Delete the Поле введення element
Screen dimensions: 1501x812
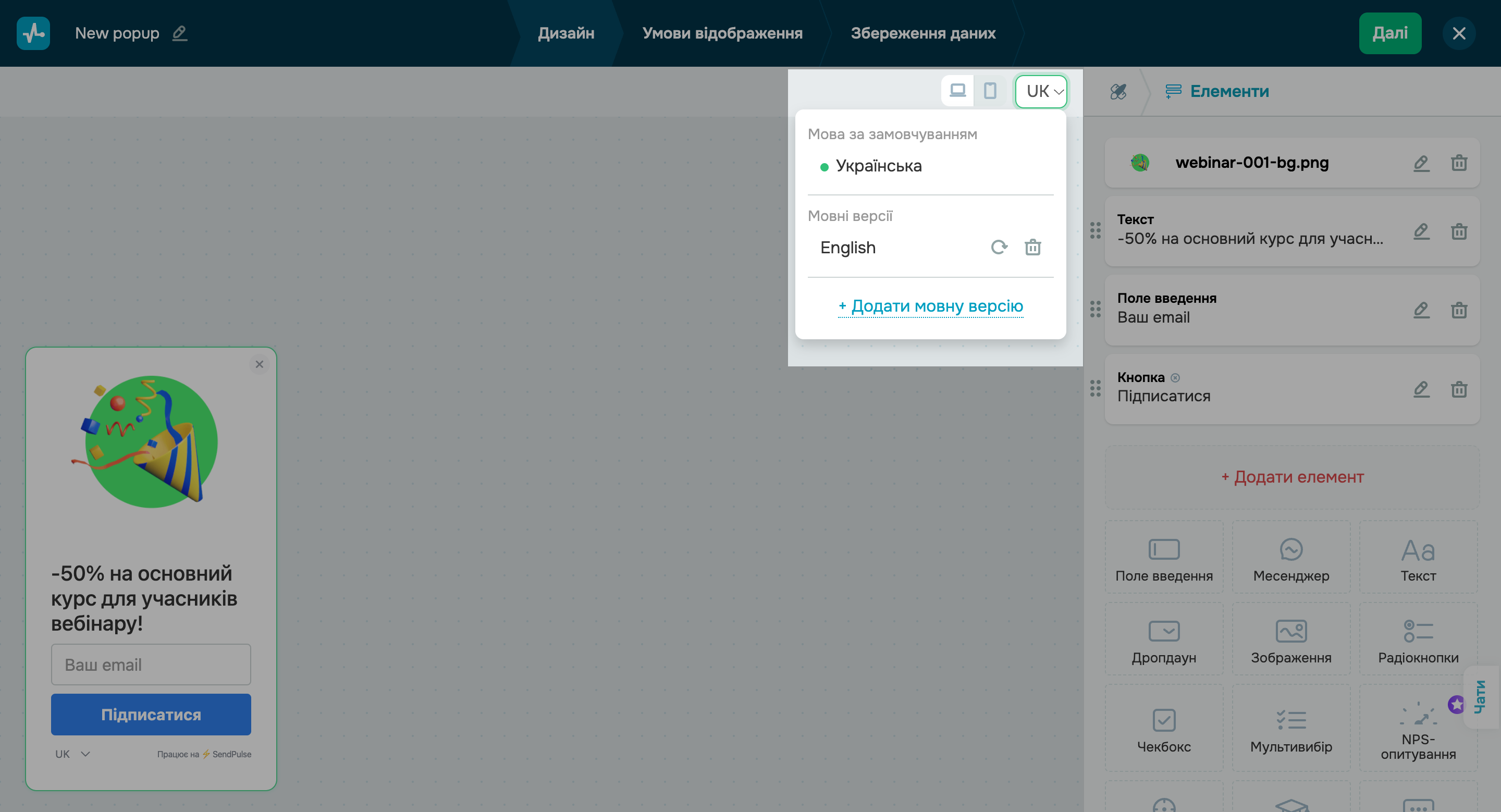click(1458, 310)
